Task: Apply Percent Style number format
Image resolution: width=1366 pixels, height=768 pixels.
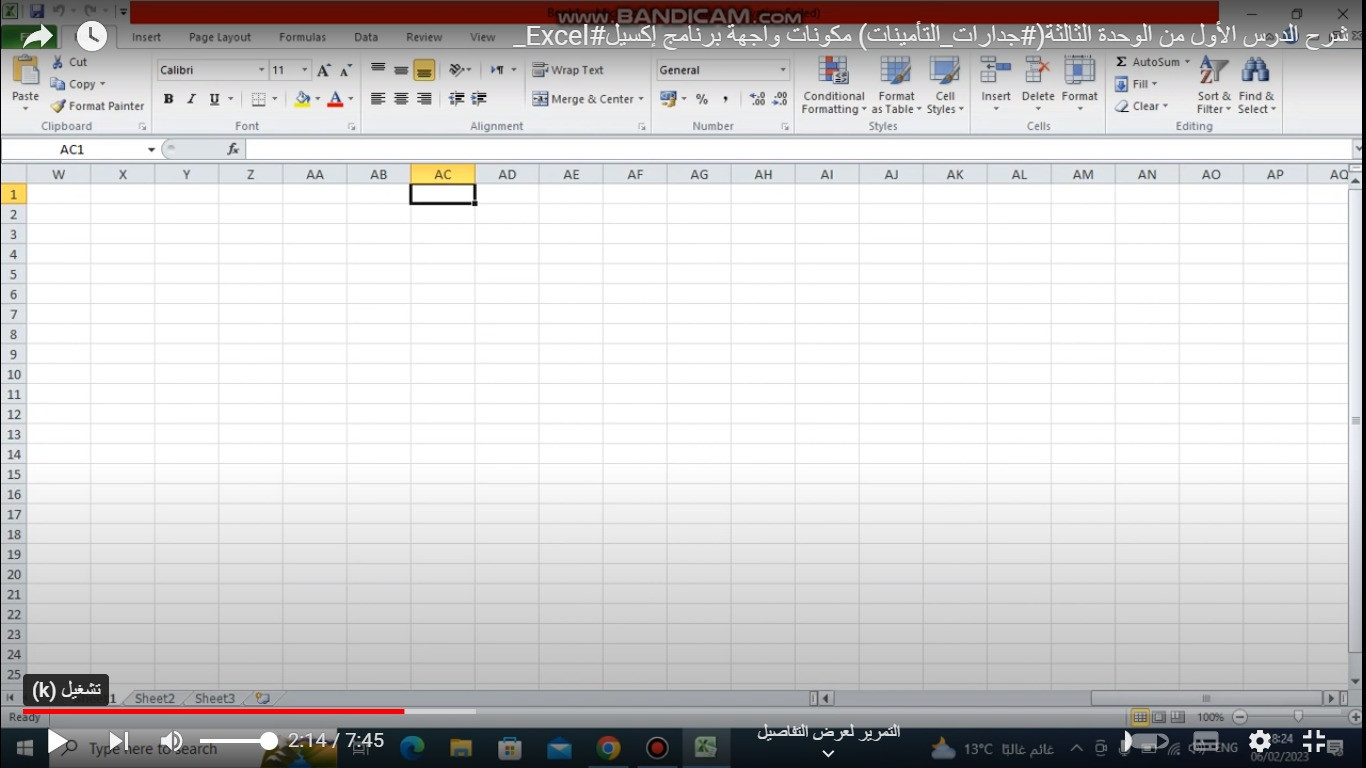Action: point(702,99)
